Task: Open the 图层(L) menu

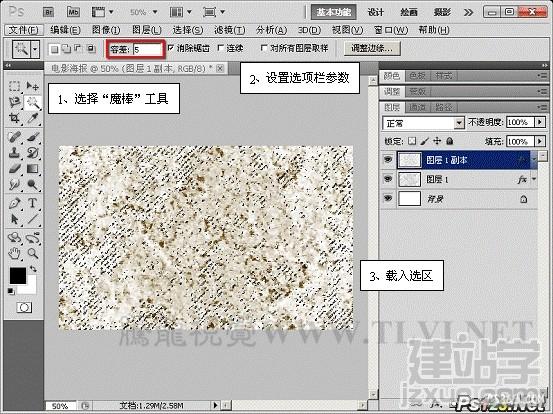Action: tap(147, 30)
